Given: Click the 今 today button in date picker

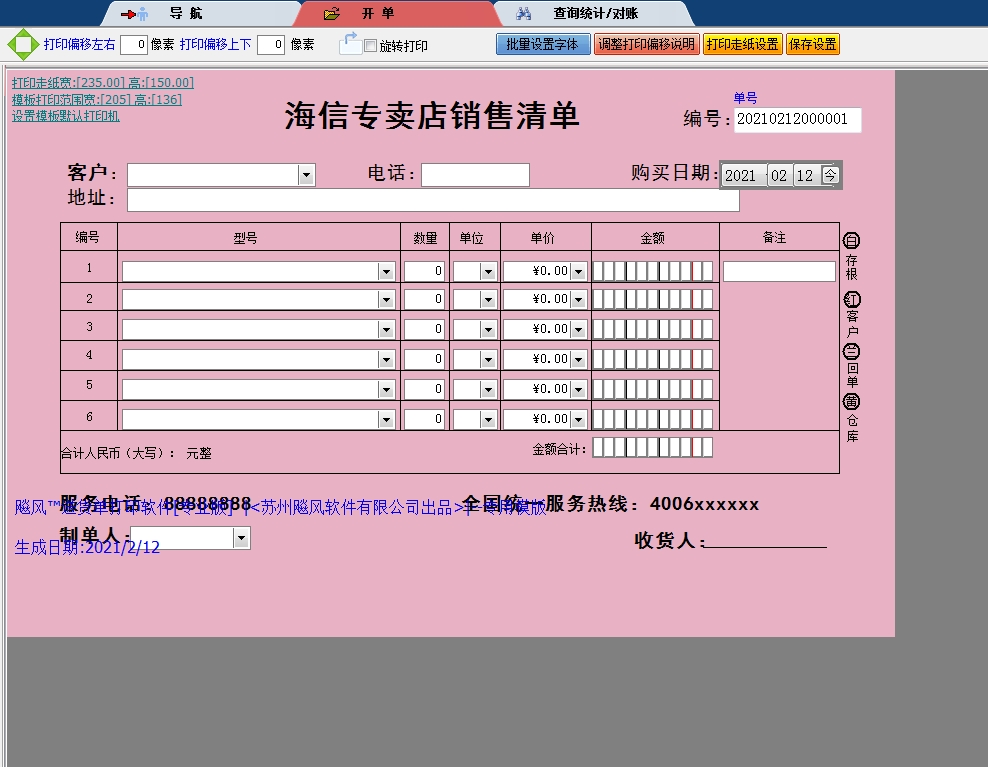Looking at the screenshot, I should point(830,175).
